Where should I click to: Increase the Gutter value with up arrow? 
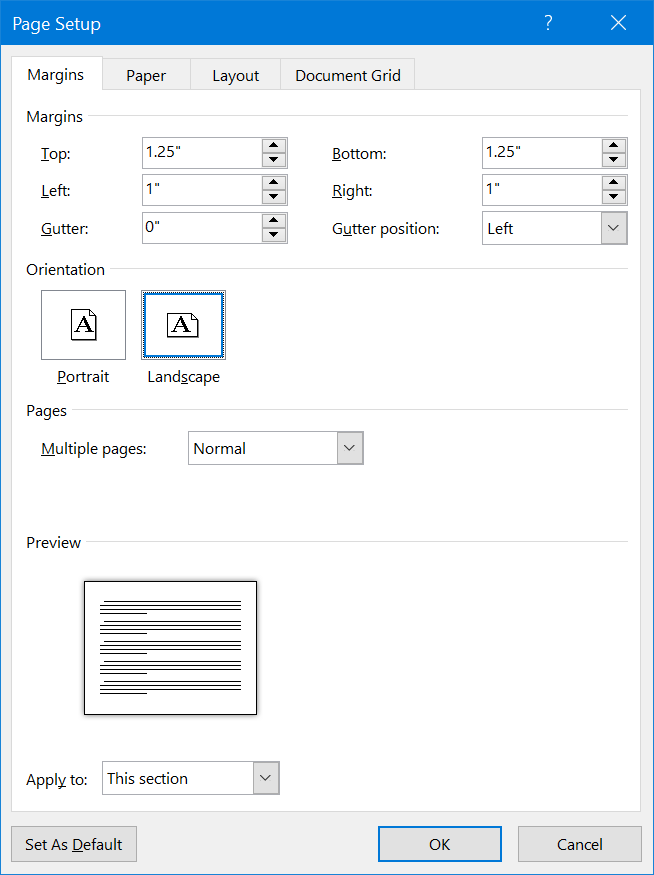click(x=274, y=221)
